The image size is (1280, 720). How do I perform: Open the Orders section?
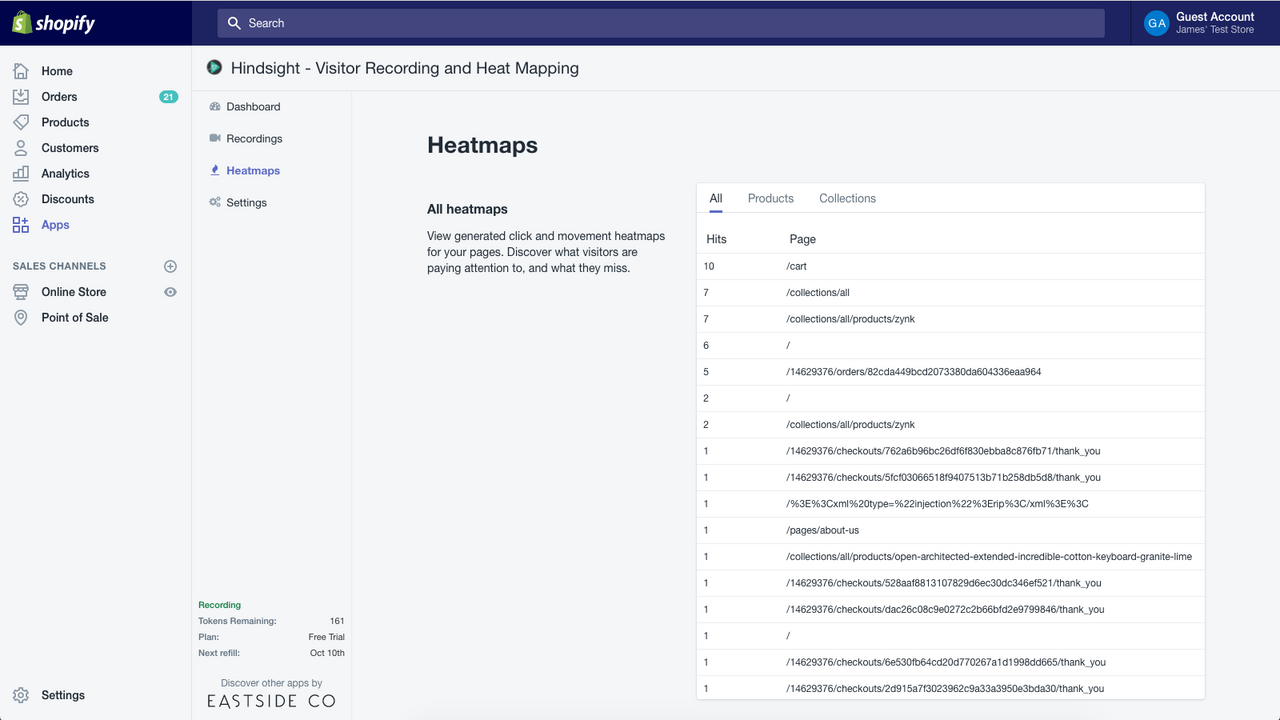point(59,97)
